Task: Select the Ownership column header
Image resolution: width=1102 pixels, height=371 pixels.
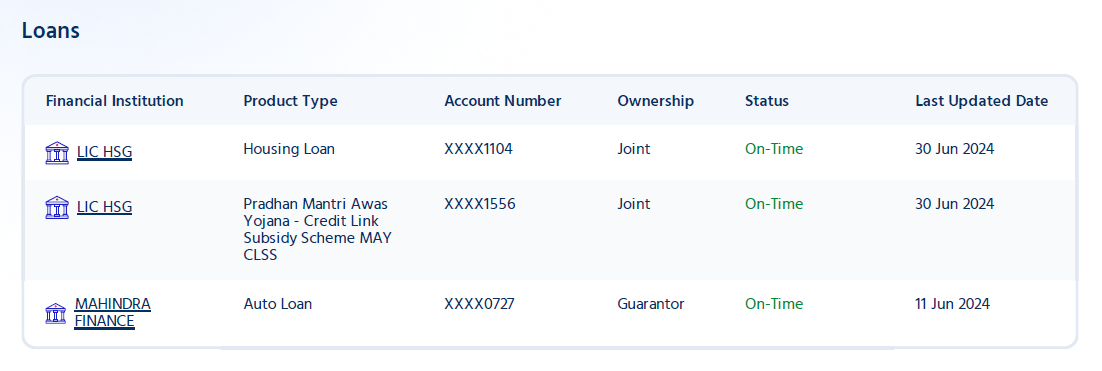Action: click(x=656, y=101)
